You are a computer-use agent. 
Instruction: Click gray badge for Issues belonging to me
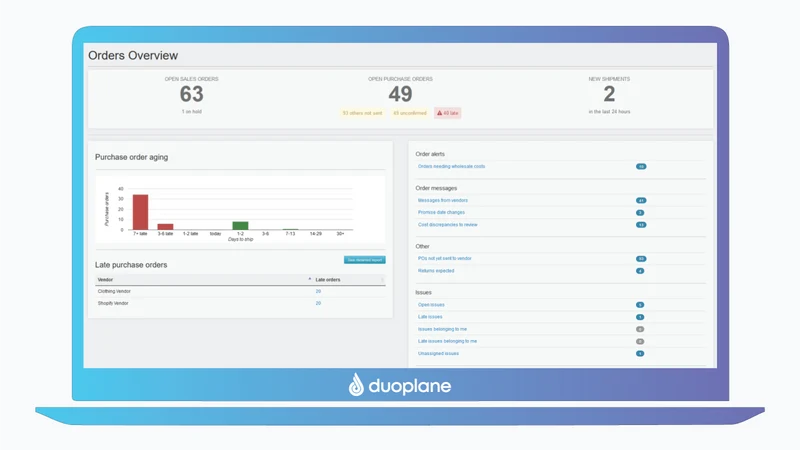point(640,329)
